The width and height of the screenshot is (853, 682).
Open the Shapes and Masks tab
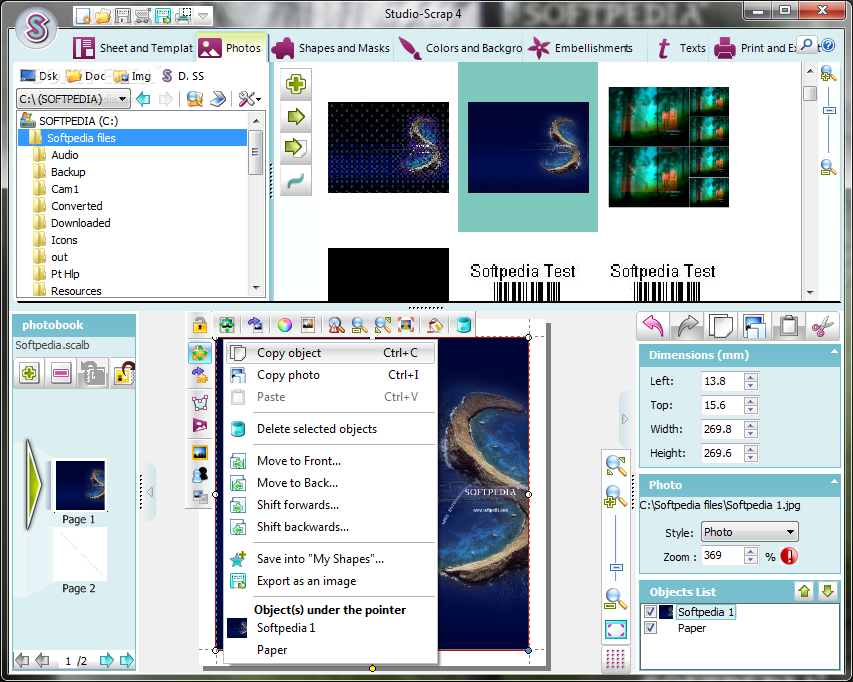pyautogui.click(x=331, y=48)
